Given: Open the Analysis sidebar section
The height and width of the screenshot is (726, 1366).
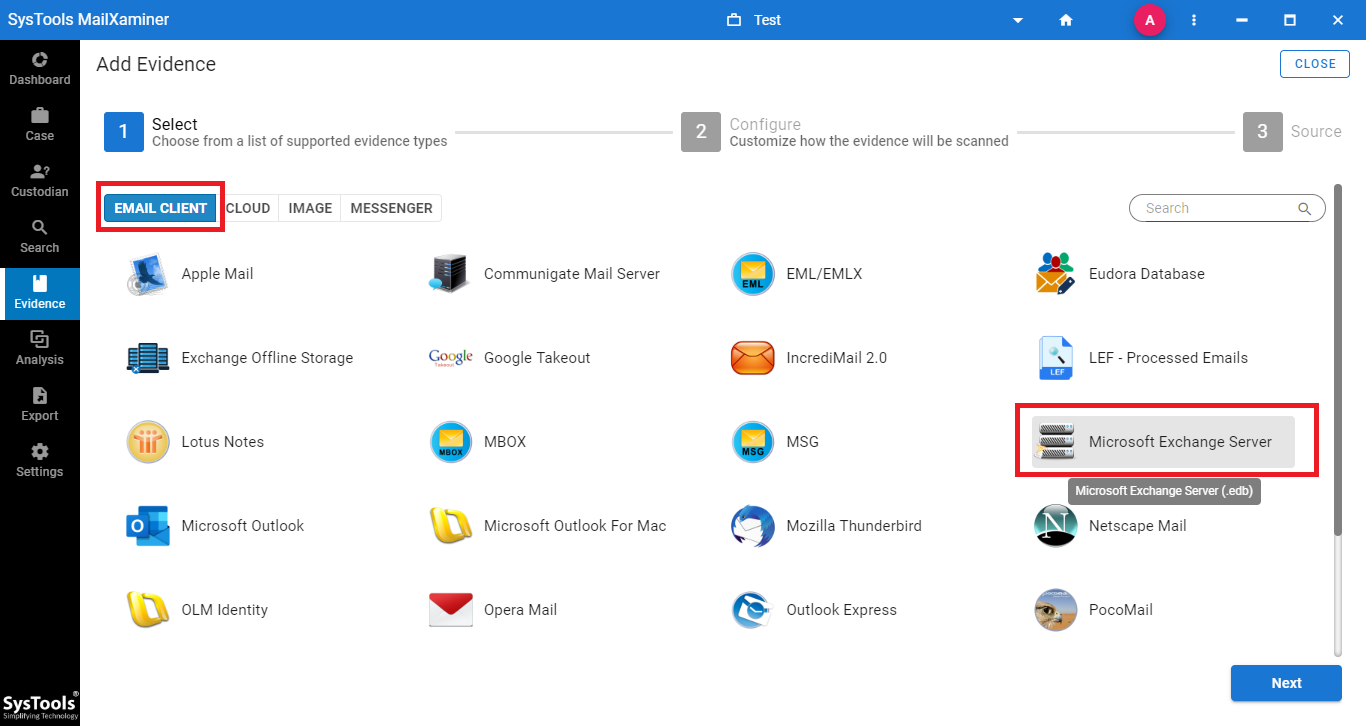Looking at the screenshot, I should coord(40,349).
